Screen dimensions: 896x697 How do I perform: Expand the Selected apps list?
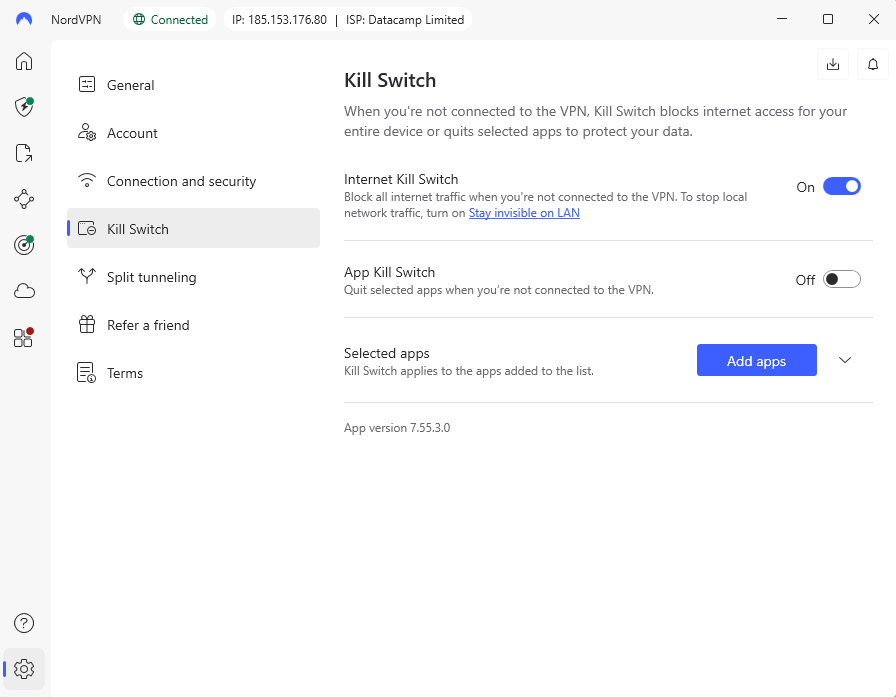tap(844, 360)
